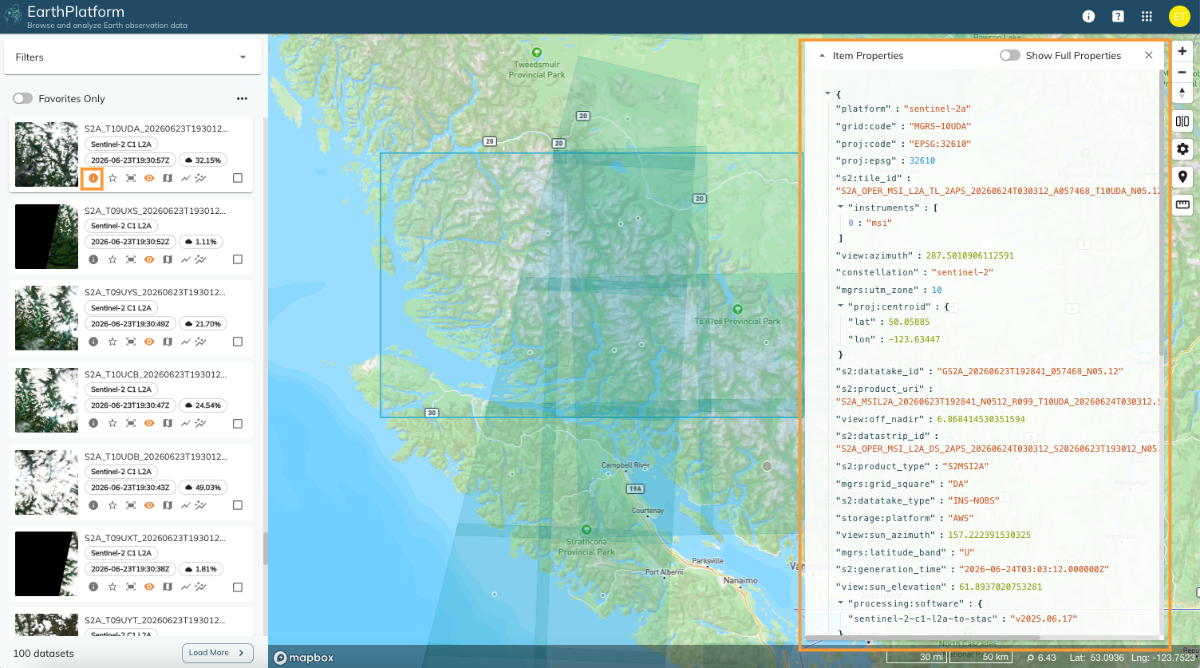This screenshot has height=668, width=1200.
Task: Click the S2A_T09UYS dataset thumbnail
Action: (x=46, y=318)
